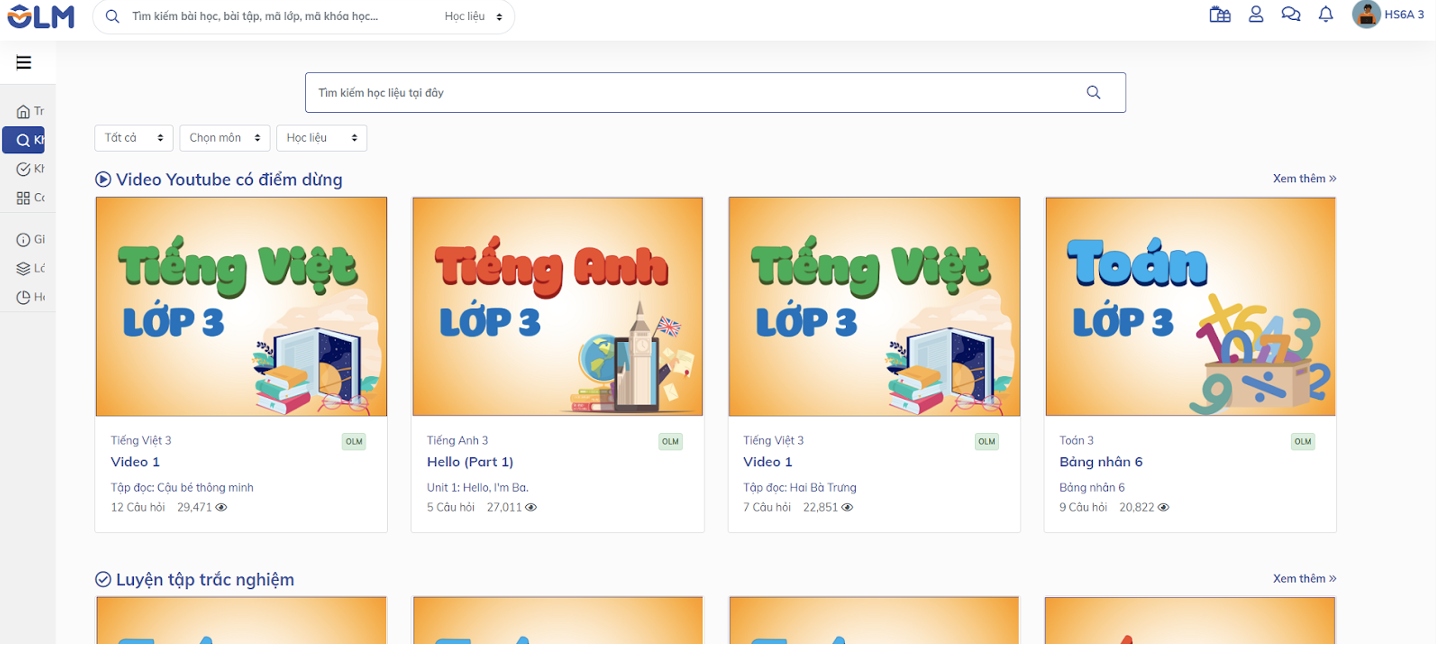Open the 'Bảng nhân 6' lesson title

point(1100,462)
